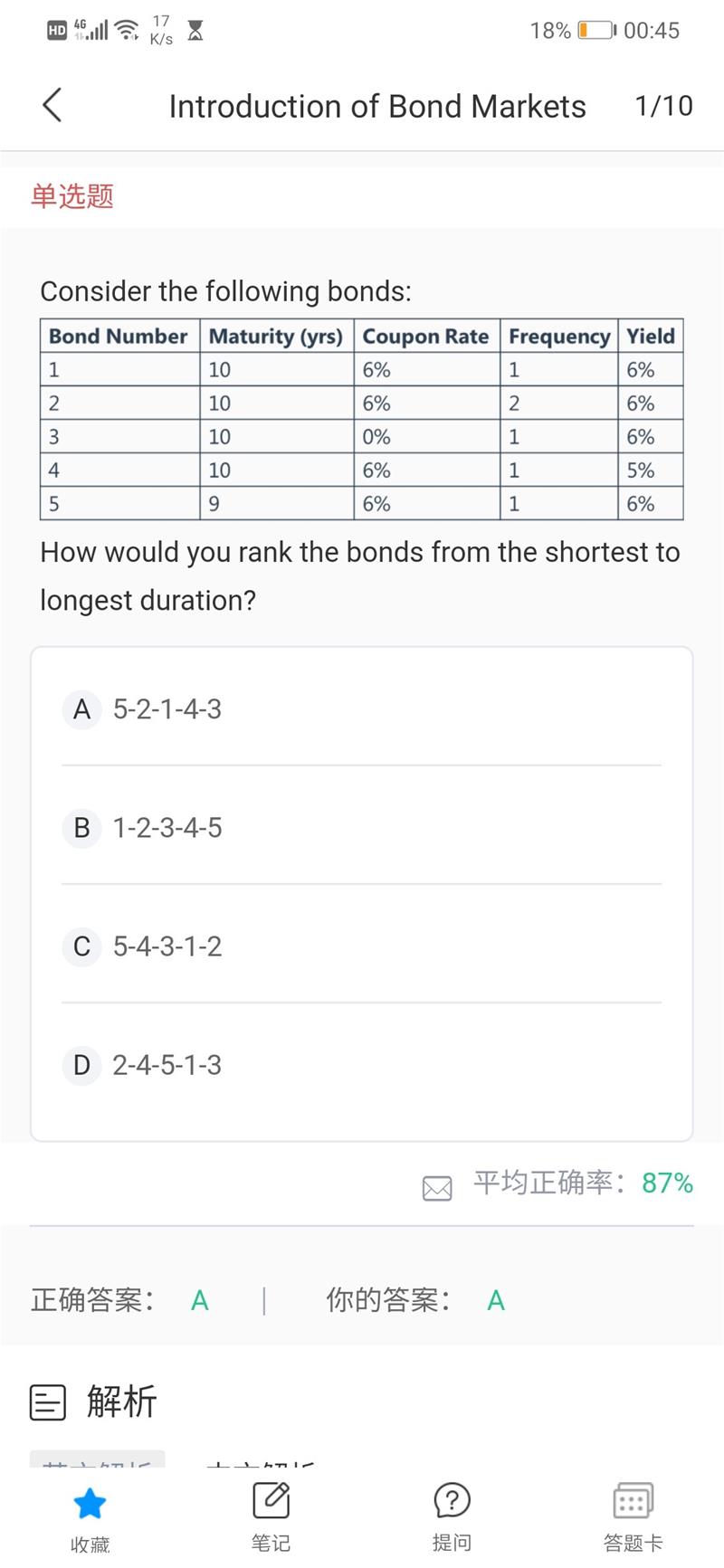Click the Introduction of Bond Markets title
724x1568 pixels.
[377, 107]
